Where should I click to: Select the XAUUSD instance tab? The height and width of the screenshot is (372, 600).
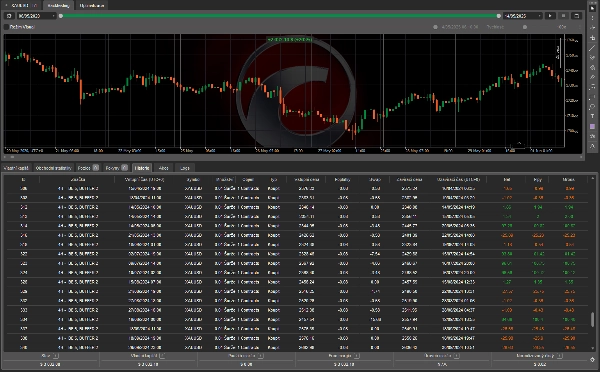[x=21, y=5]
